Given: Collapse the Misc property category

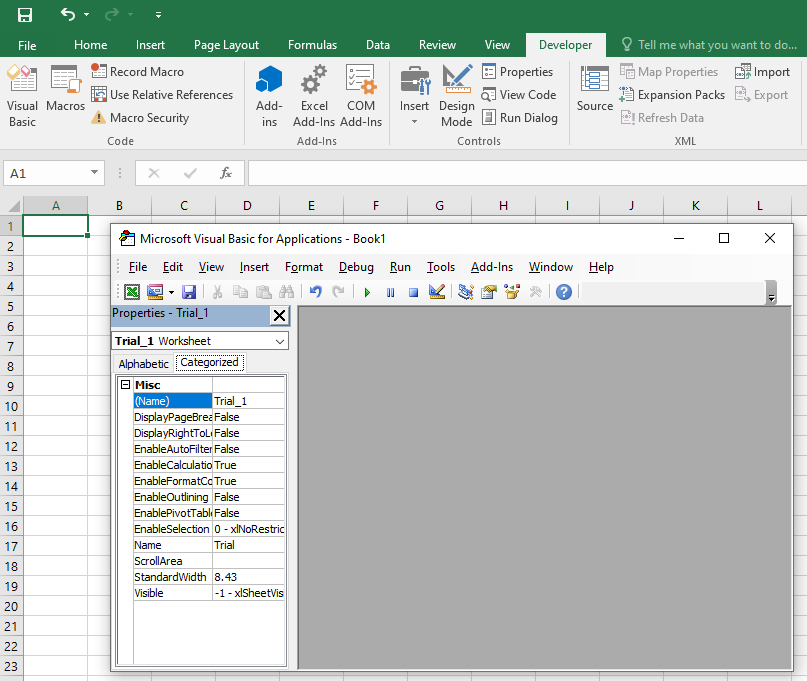Looking at the screenshot, I should pyautogui.click(x=125, y=385).
